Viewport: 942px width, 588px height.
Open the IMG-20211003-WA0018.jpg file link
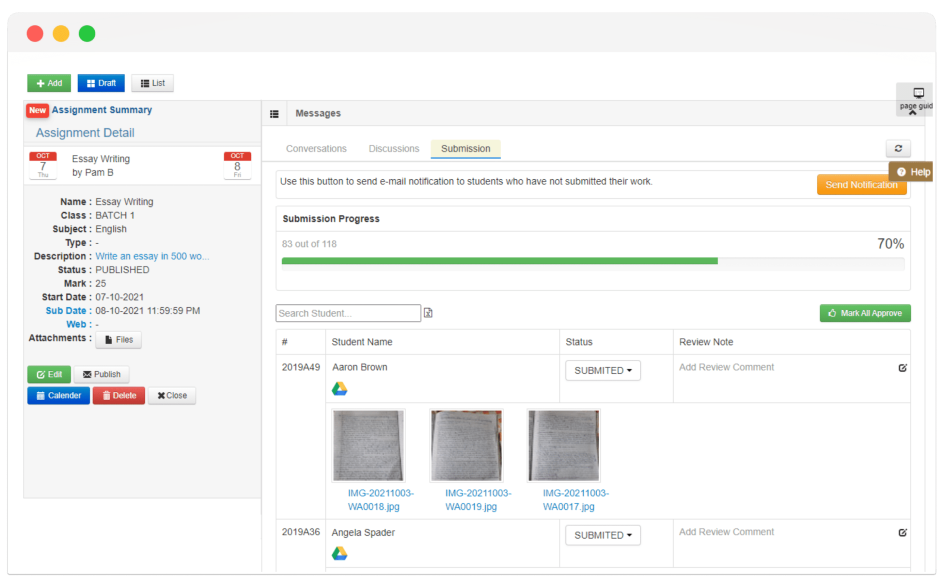pyautogui.click(x=380, y=500)
